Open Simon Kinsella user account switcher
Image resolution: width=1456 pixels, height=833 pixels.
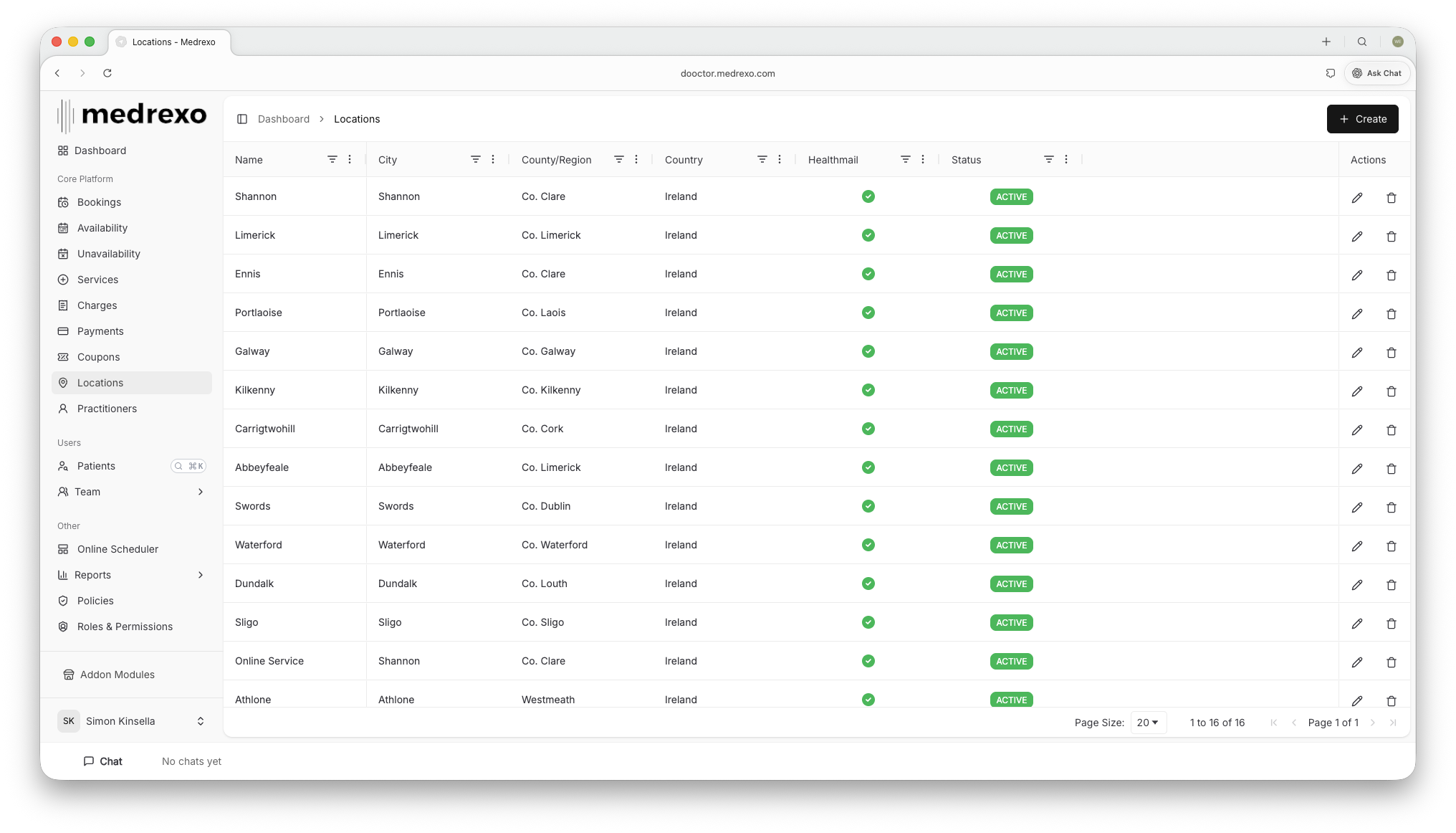132,721
